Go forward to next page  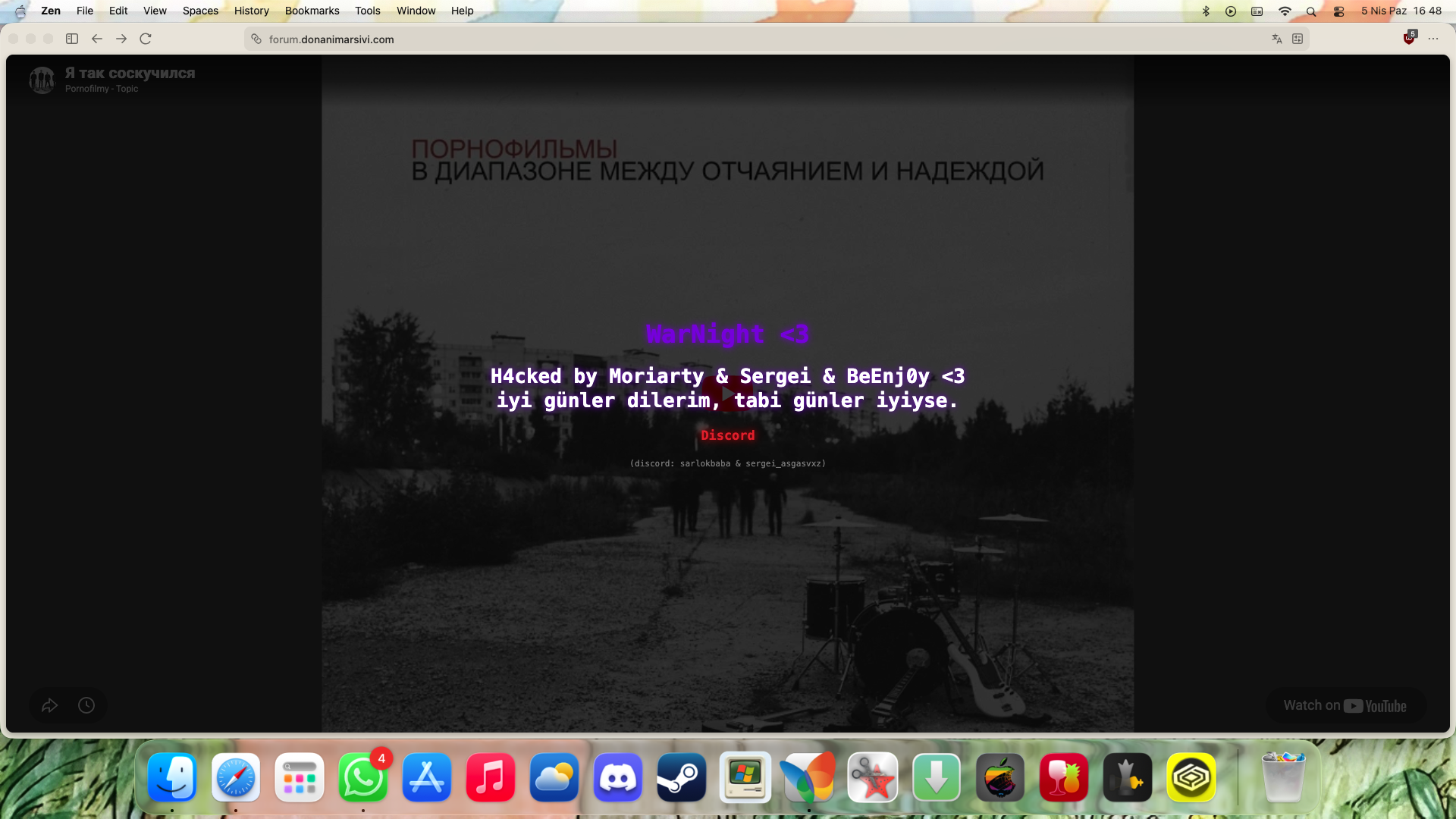pyautogui.click(x=121, y=39)
